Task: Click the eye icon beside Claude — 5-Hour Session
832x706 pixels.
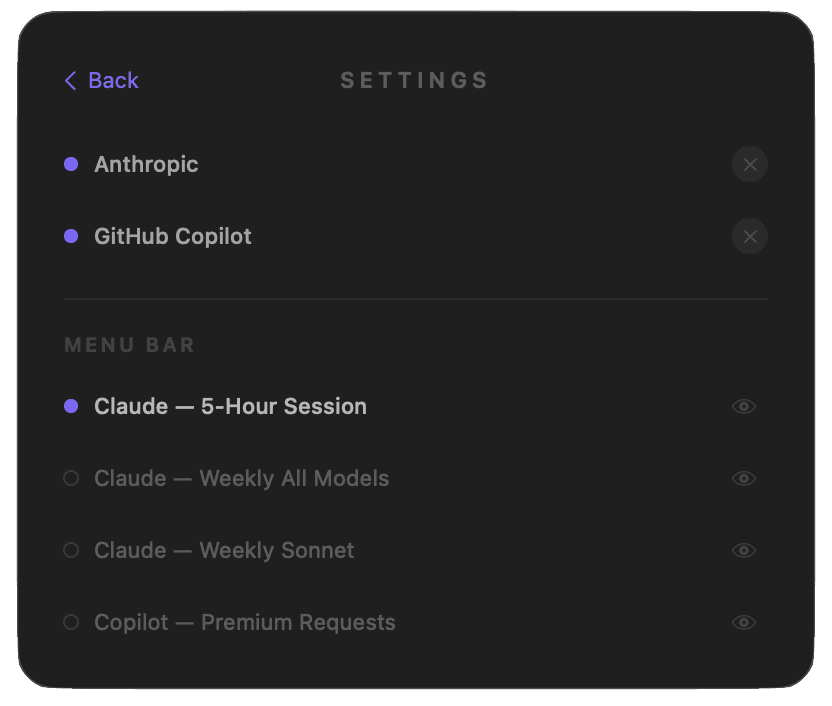Action: click(744, 406)
